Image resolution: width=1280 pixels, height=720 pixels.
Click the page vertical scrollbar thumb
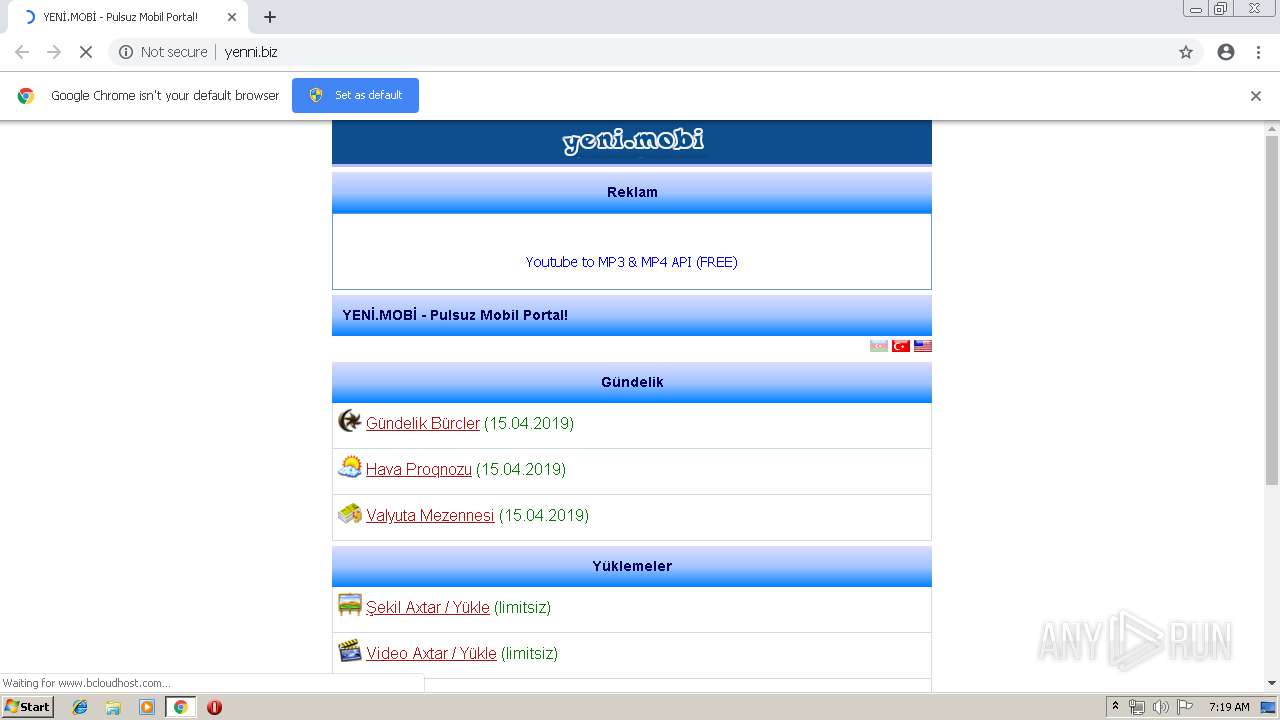point(1272,310)
